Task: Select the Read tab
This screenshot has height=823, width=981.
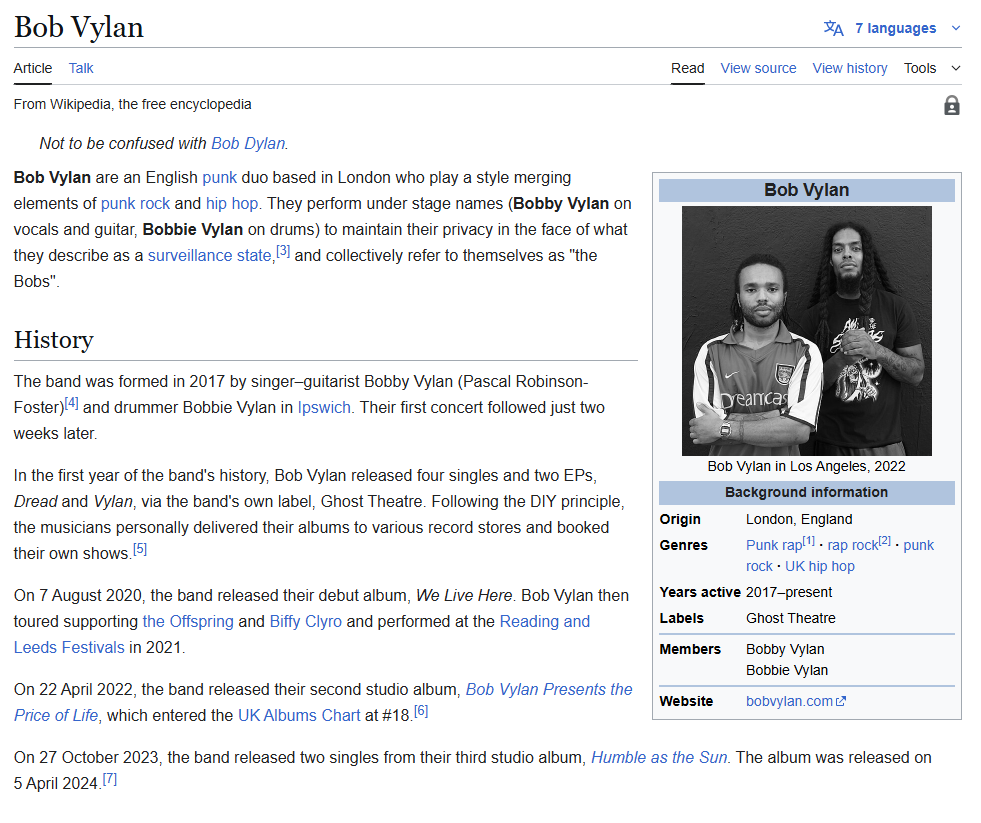Action: coord(688,68)
